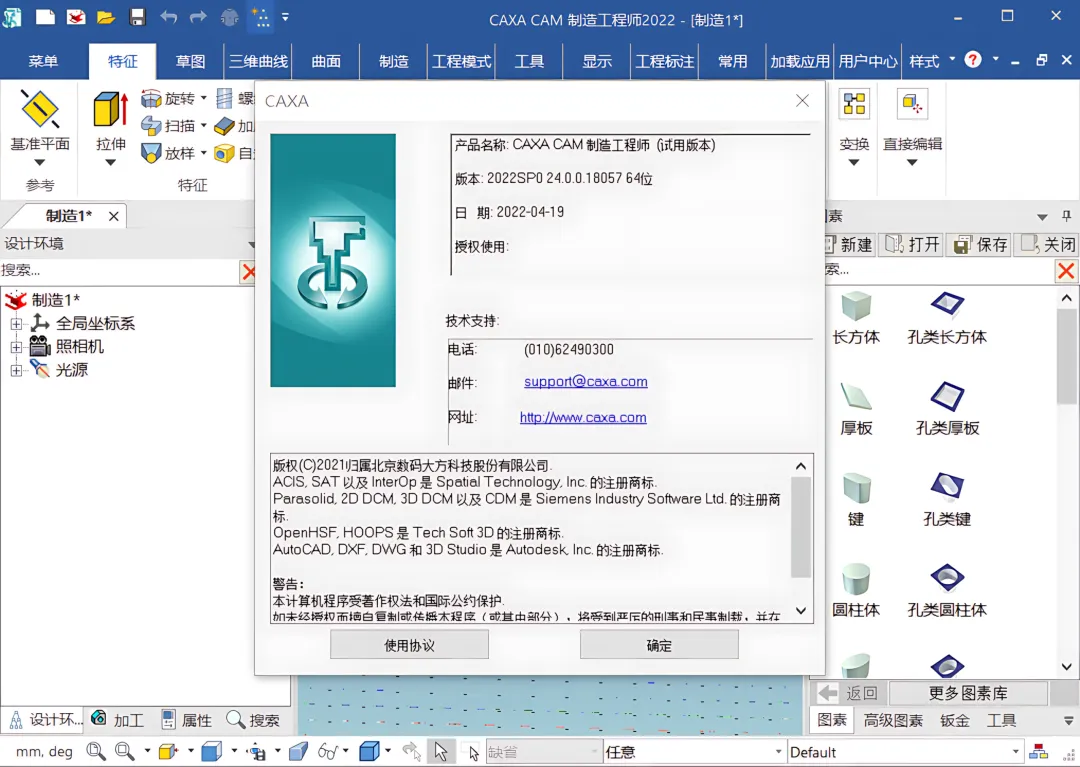Viewport: 1080px width, 767px height.
Task: Open the http://www.caxa.com website link
Action: click(x=583, y=417)
